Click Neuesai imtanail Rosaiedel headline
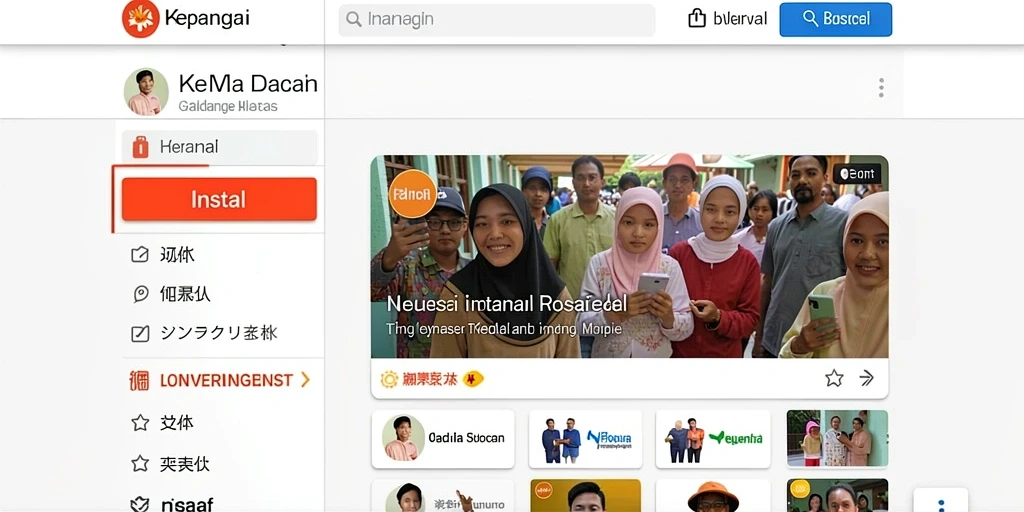Screen dimensions: 1024x512 point(507,304)
